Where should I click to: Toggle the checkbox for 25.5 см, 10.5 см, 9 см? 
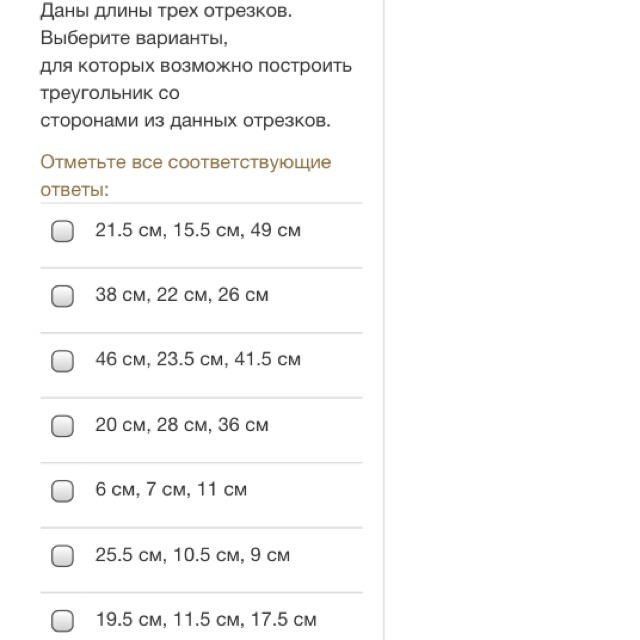point(63,556)
